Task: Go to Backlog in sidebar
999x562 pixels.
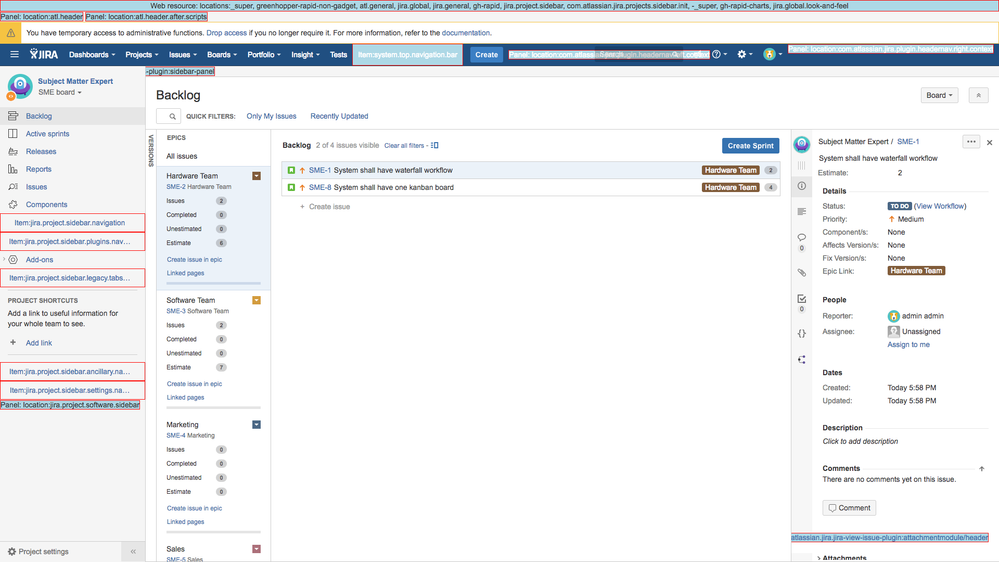Action: [x=39, y=116]
